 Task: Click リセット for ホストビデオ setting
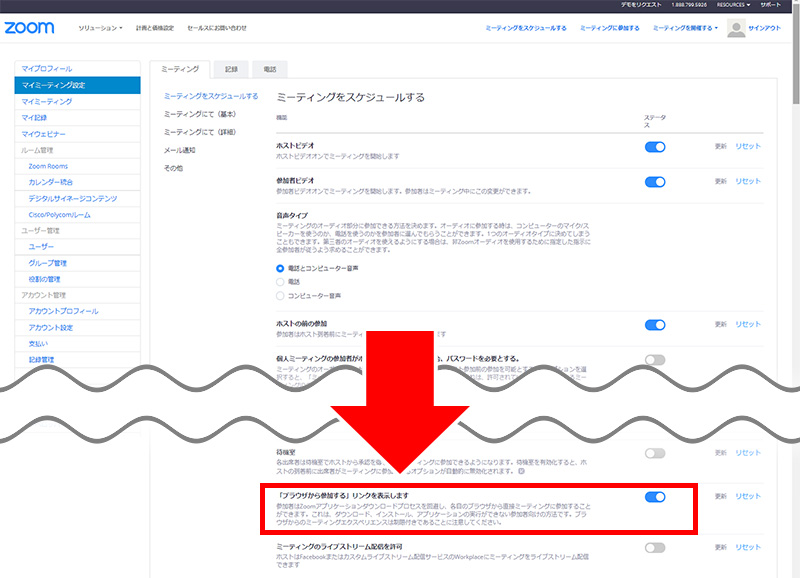(748, 147)
